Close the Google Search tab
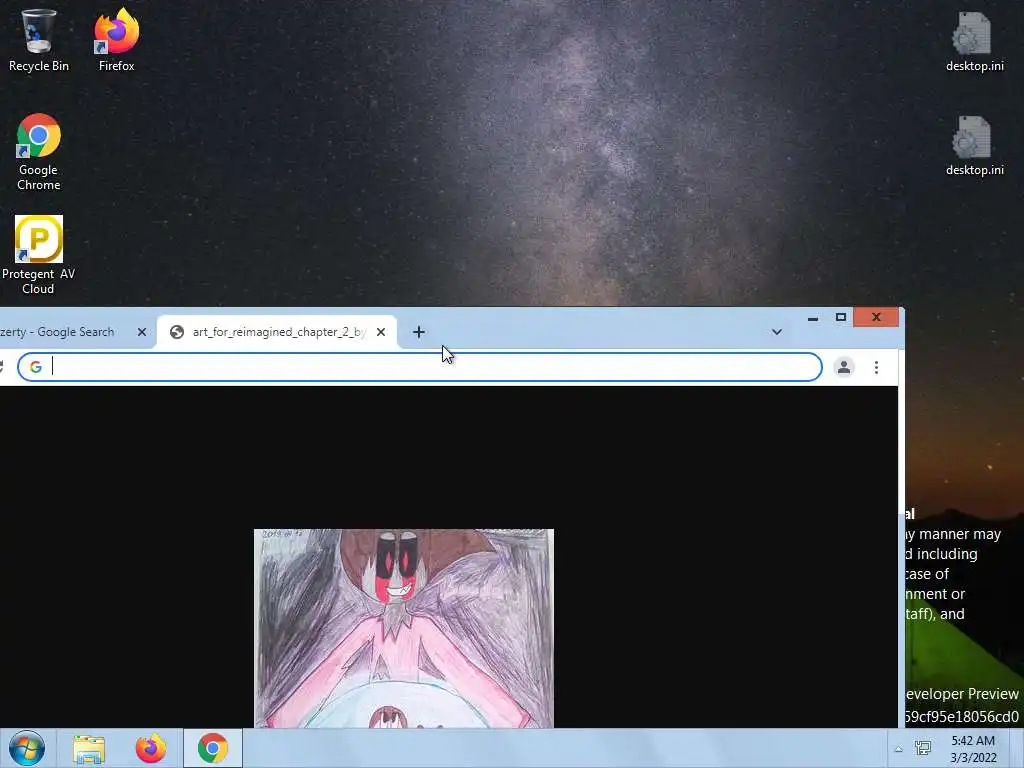 click(142, 332)
